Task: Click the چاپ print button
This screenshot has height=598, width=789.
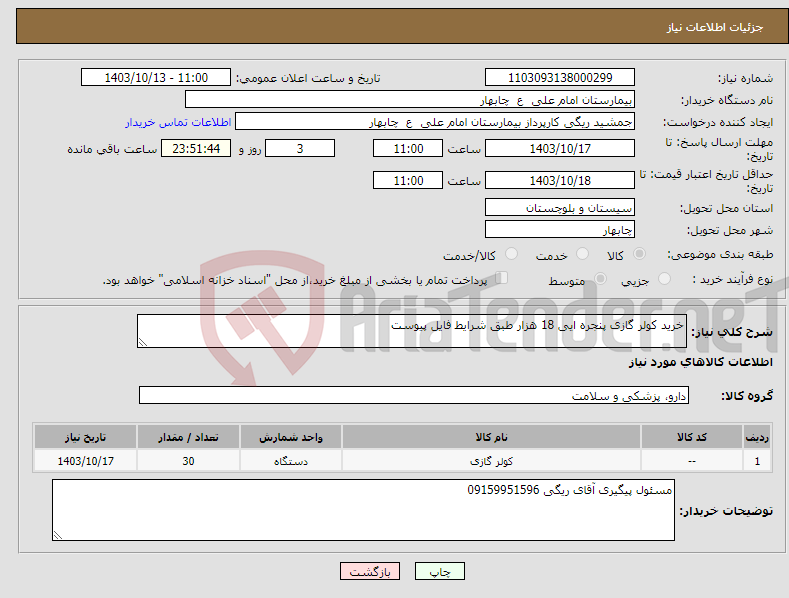Action: coord(440,571)
